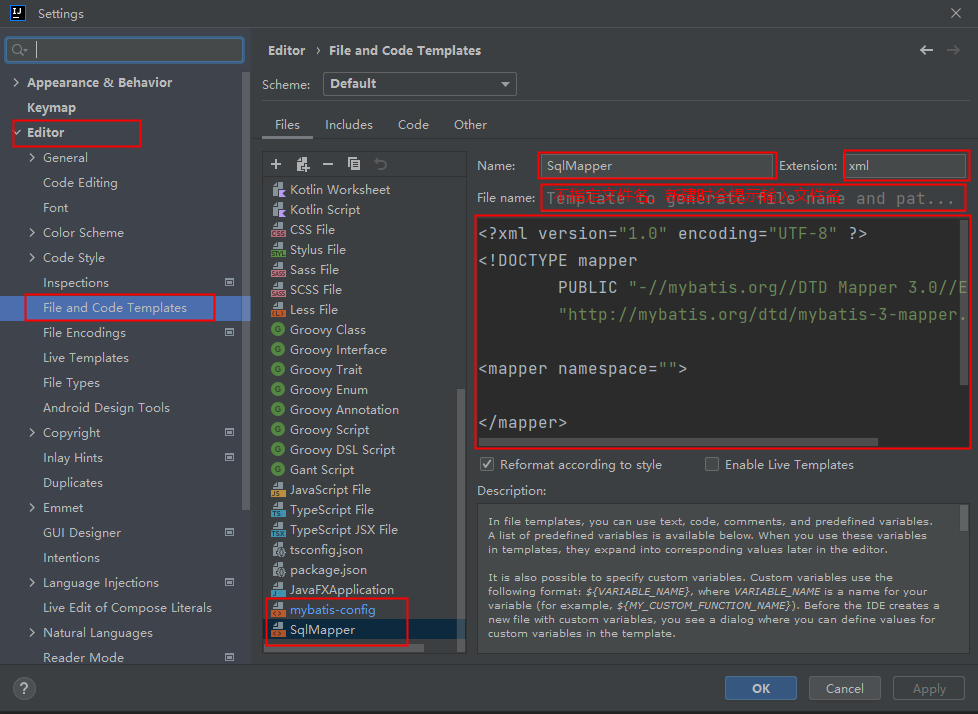Select Kotlin Script template

pos(324,210)
